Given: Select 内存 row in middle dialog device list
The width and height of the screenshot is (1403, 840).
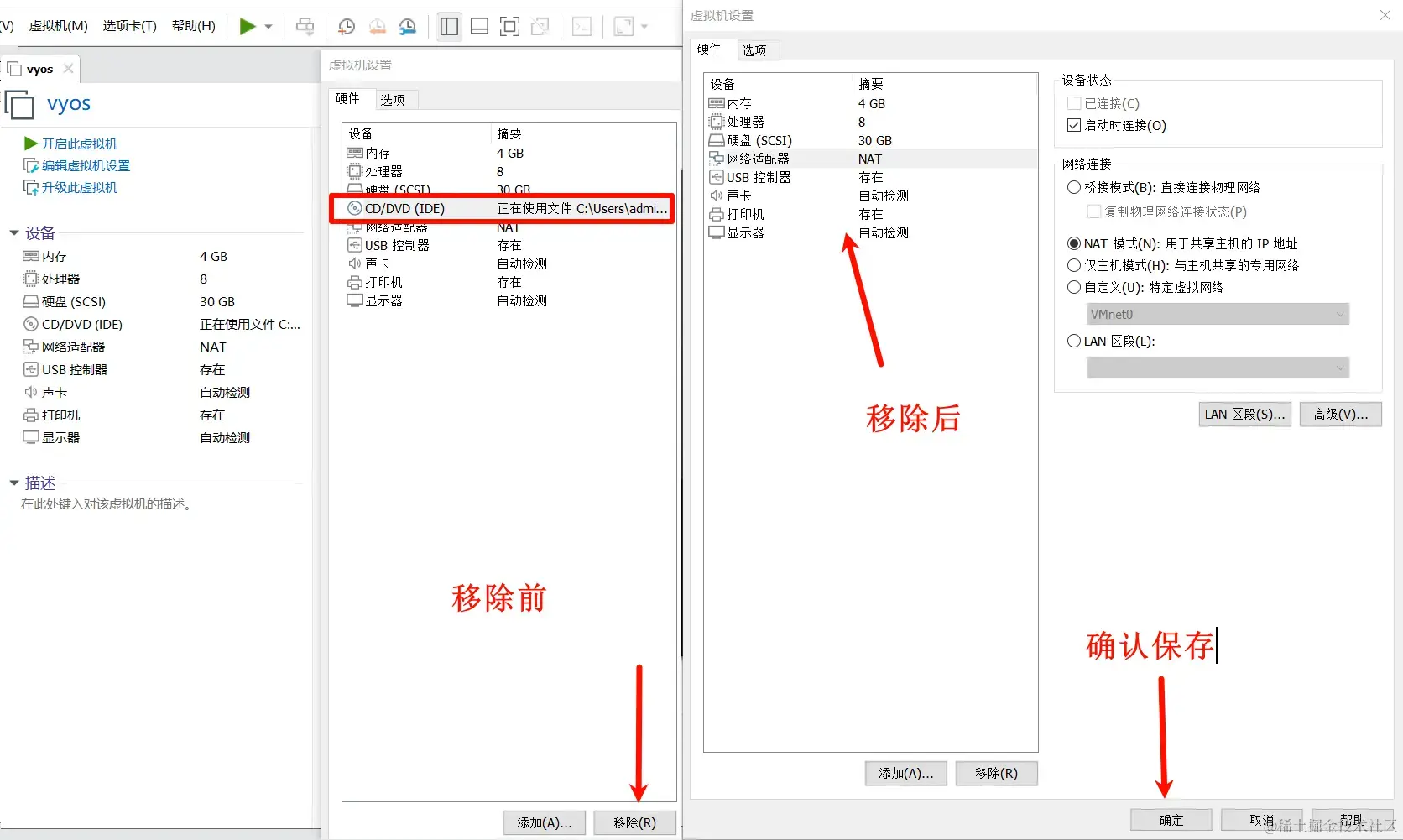Looking at the screenshot, I should tap(509, 153).
